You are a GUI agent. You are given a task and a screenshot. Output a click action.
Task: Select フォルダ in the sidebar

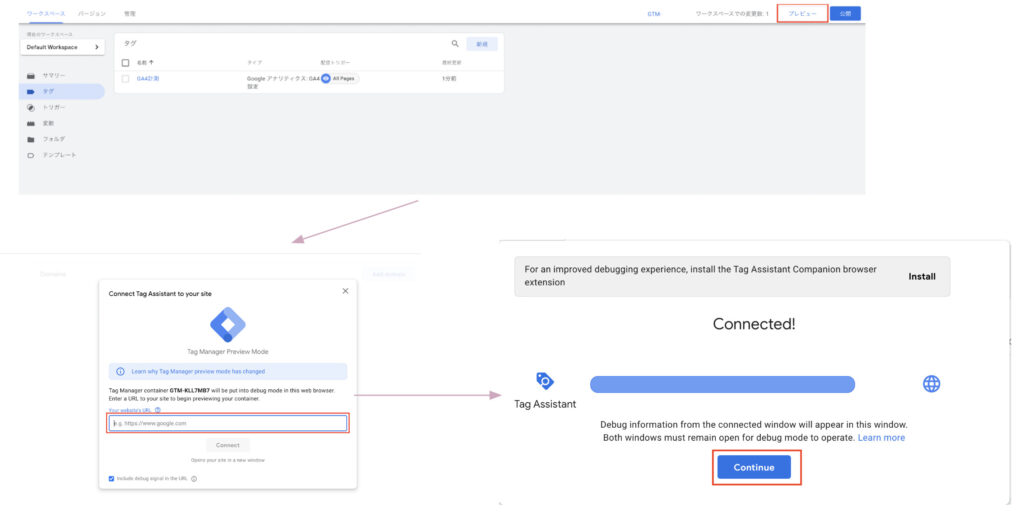coord(54,139)
